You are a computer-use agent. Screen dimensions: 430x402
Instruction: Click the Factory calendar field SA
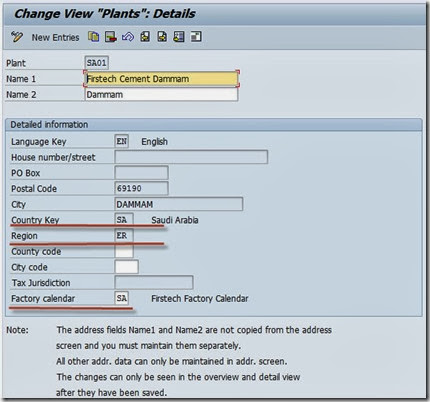[122, 298]
